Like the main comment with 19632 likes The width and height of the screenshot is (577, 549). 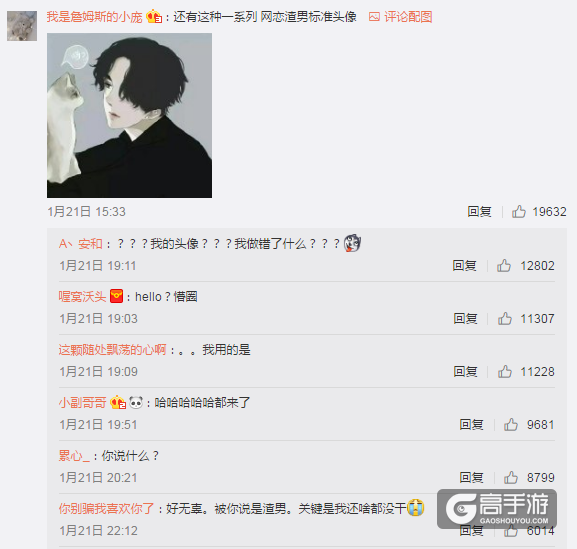[x=518, y=212]
